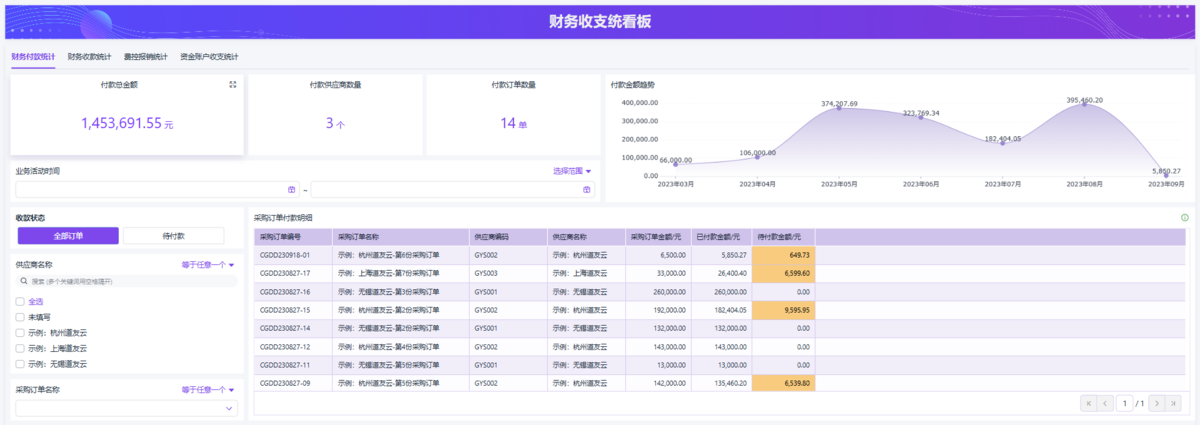
Task: Open the 选择范围 date range dropdown
Action: [572, 171]
